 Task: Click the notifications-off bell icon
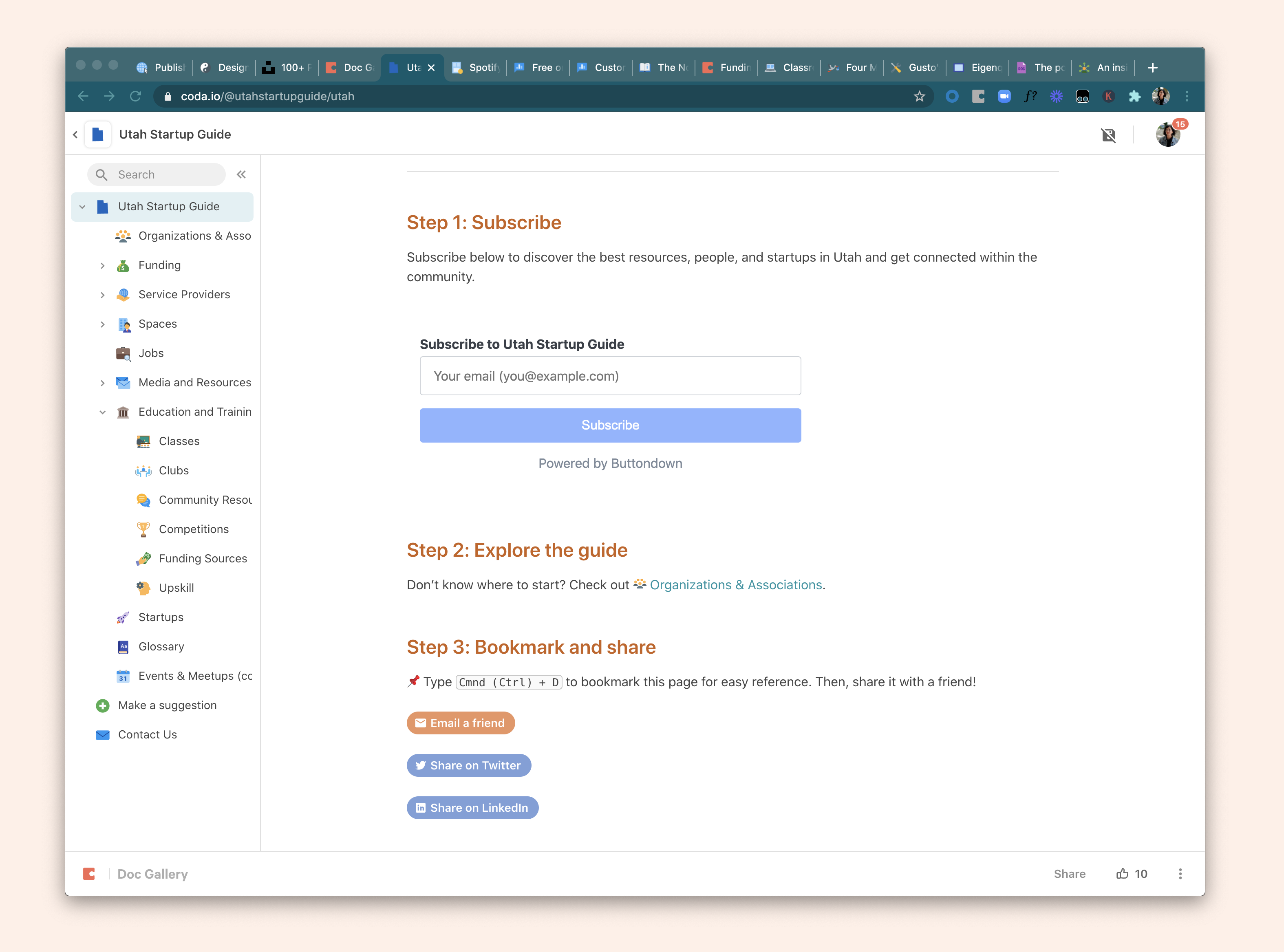pyautogui.click(x=1108, y=135)
